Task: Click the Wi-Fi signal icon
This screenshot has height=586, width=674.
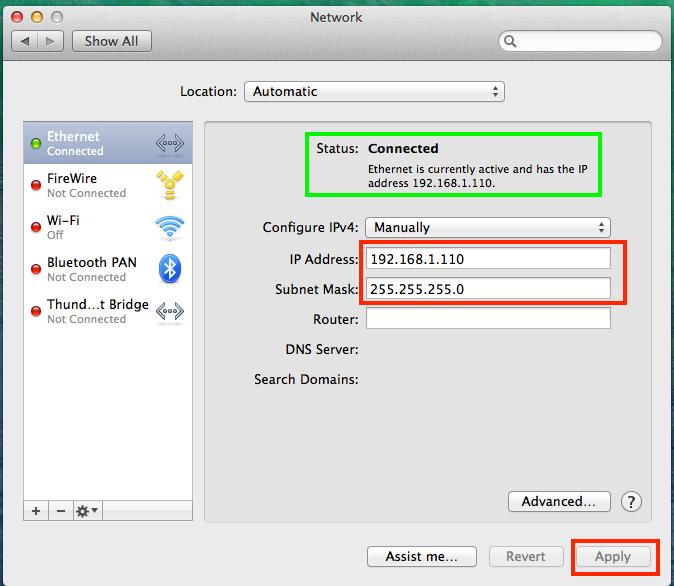Action: click(170, 227)
